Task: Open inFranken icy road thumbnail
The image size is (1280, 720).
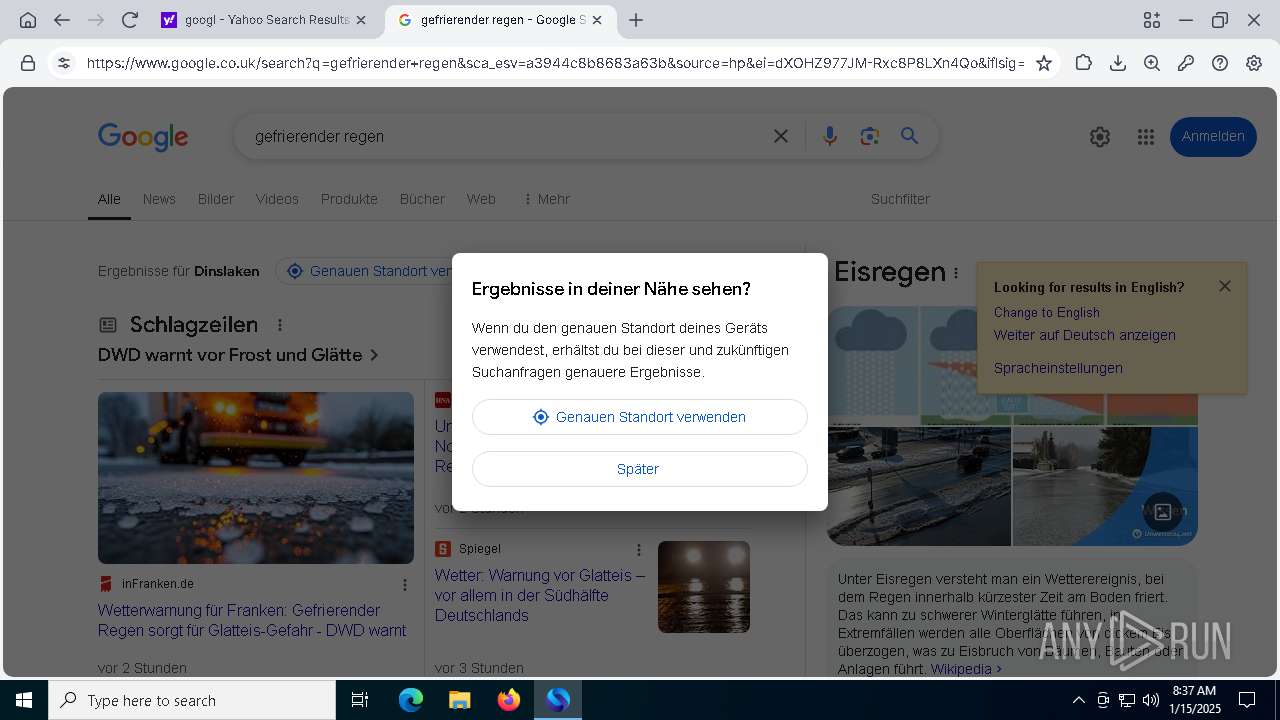Action: 256,478
